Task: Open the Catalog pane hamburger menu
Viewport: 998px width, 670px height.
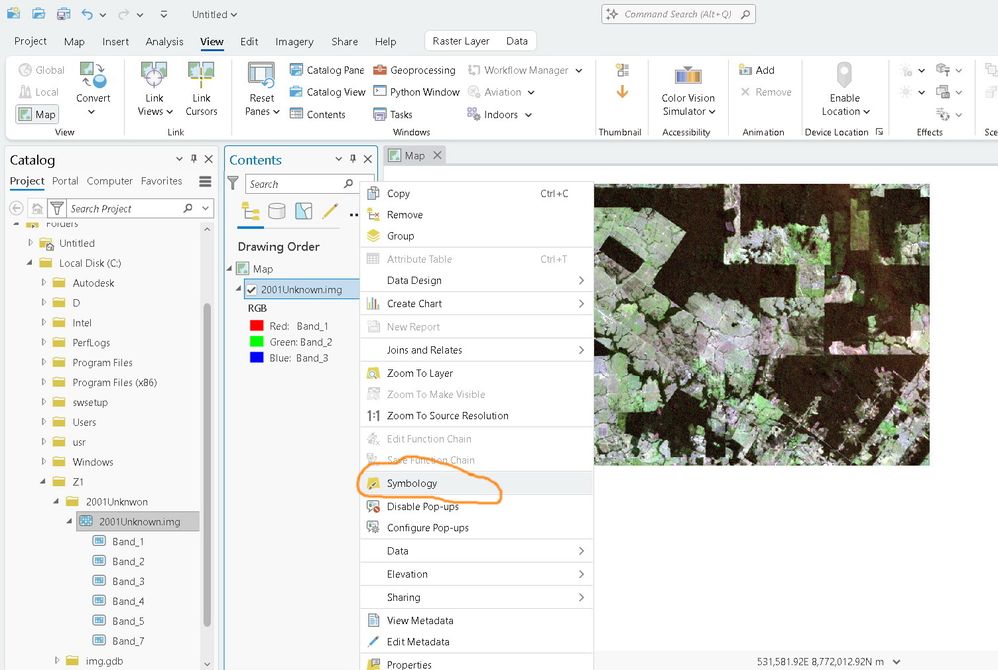Action: click(x=205, y=181)
